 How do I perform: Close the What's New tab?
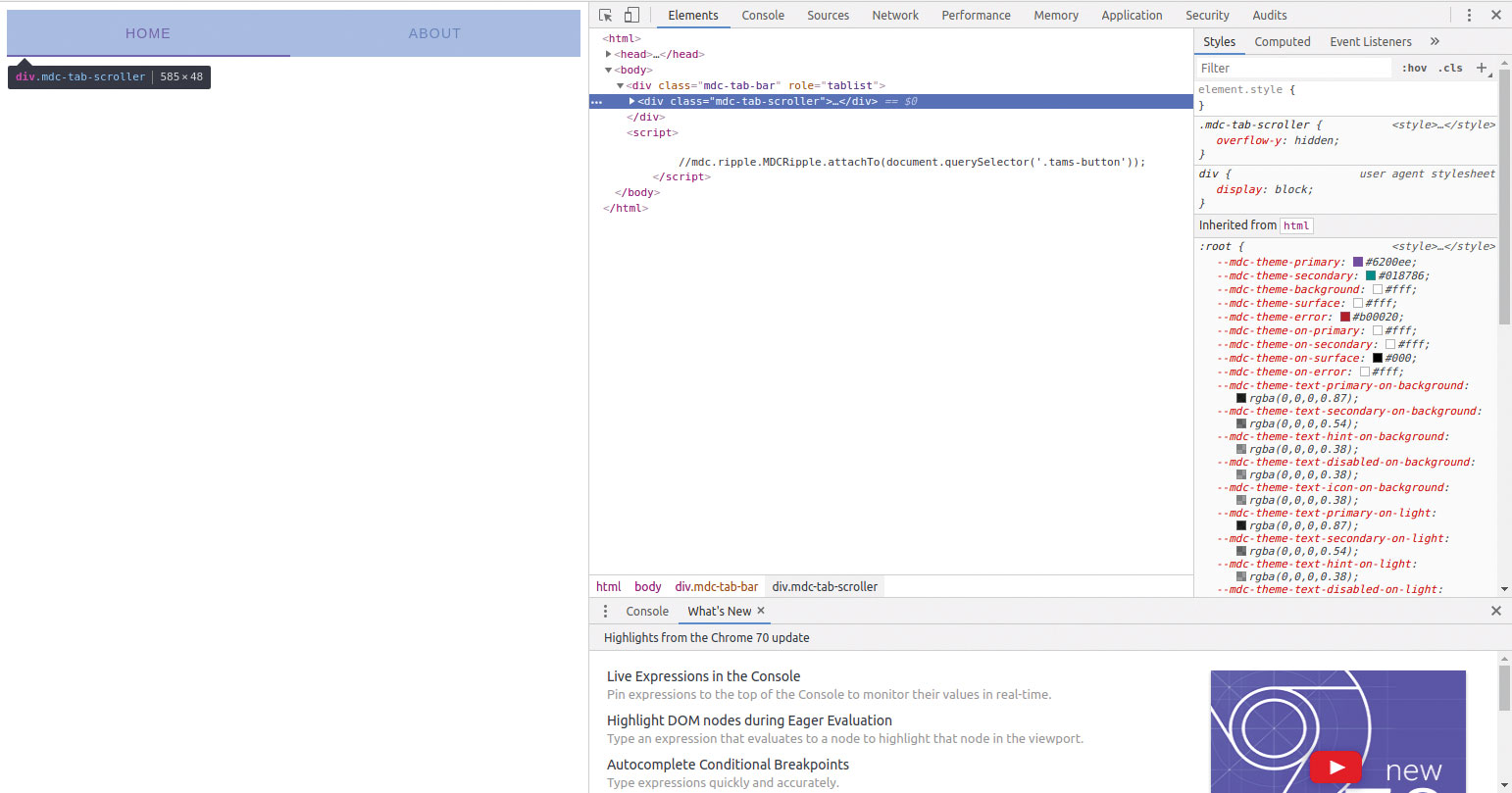761,611
